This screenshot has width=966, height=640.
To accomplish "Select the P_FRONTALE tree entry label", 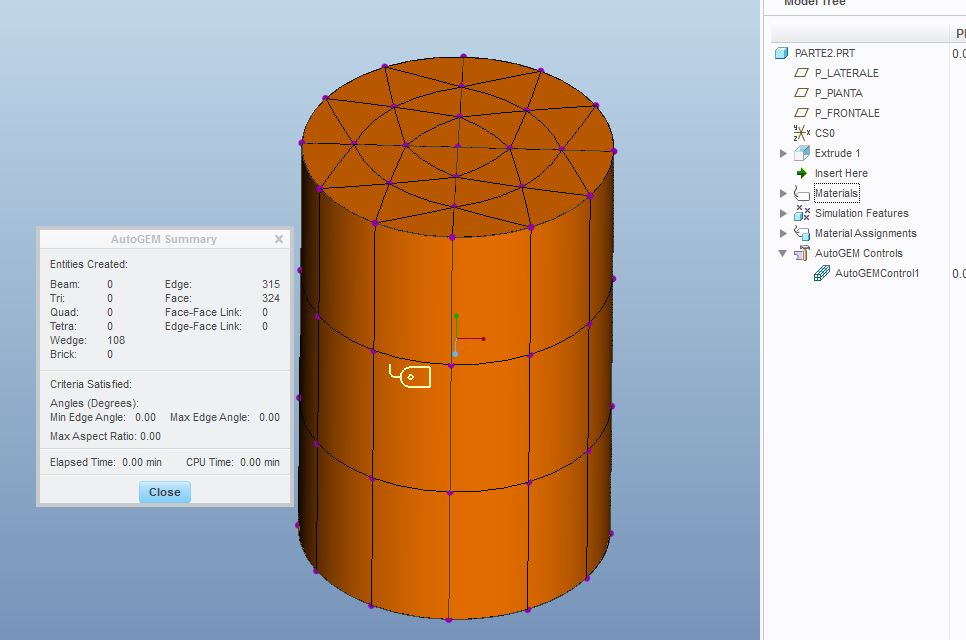I will [847, 113].
